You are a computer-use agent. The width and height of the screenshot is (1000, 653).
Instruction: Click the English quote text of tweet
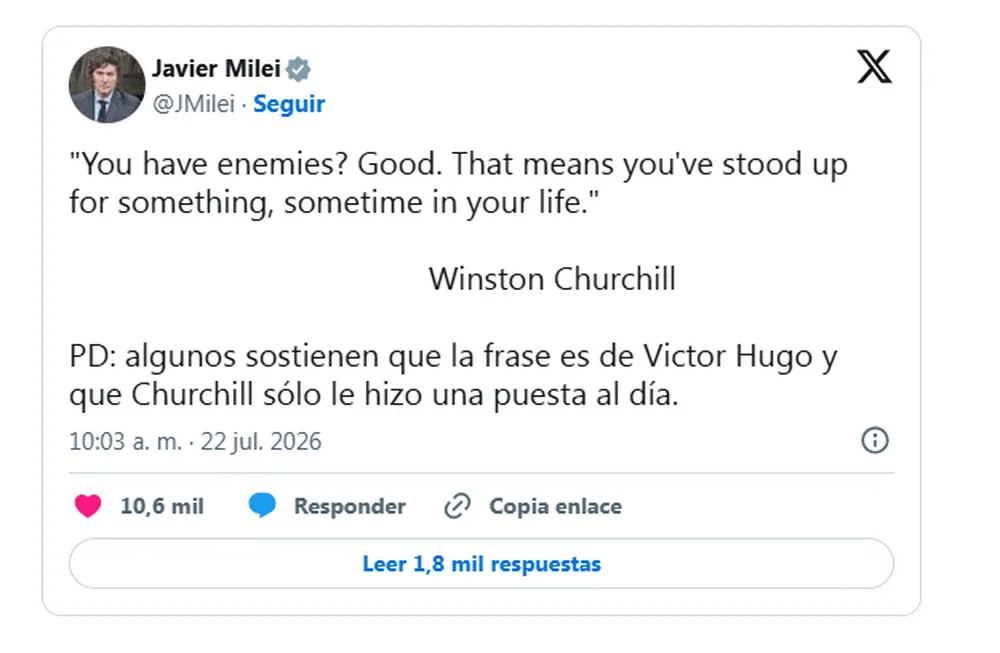coord(458,183)
